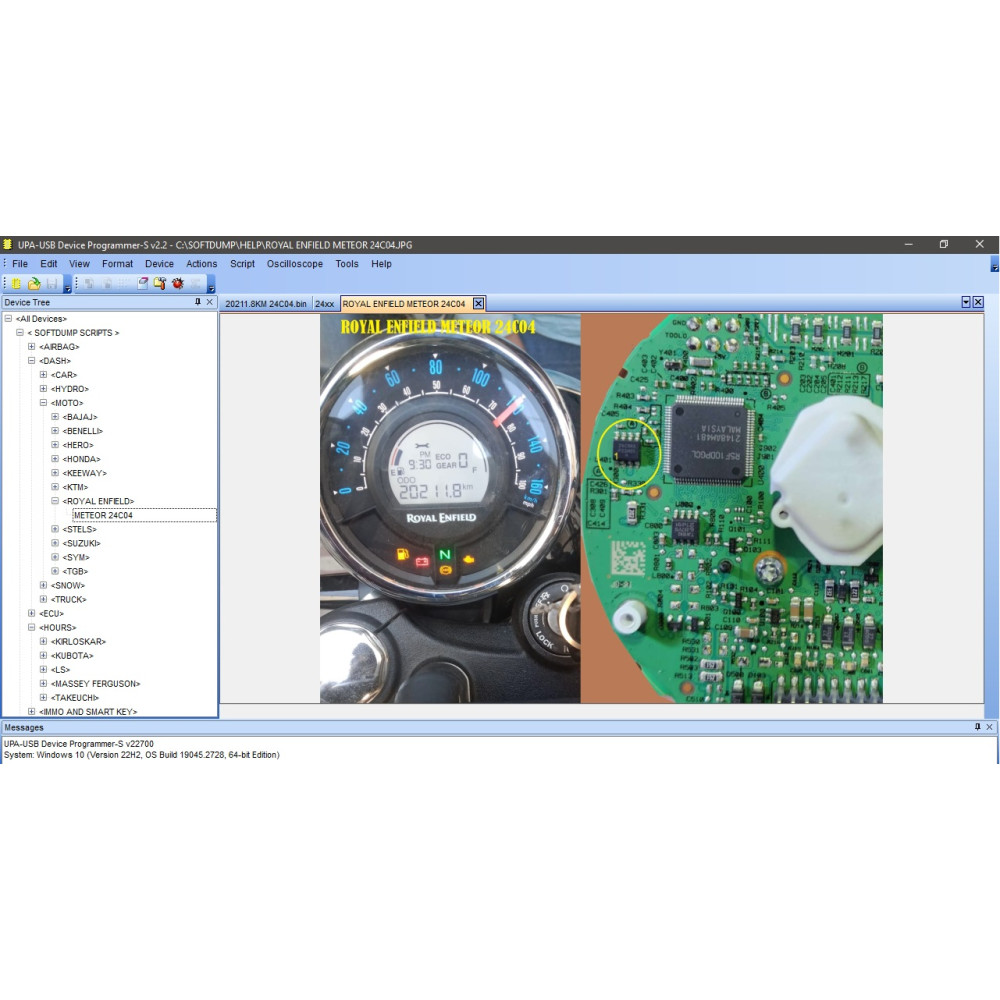Click the hammer tool icon

pos(159,283)
